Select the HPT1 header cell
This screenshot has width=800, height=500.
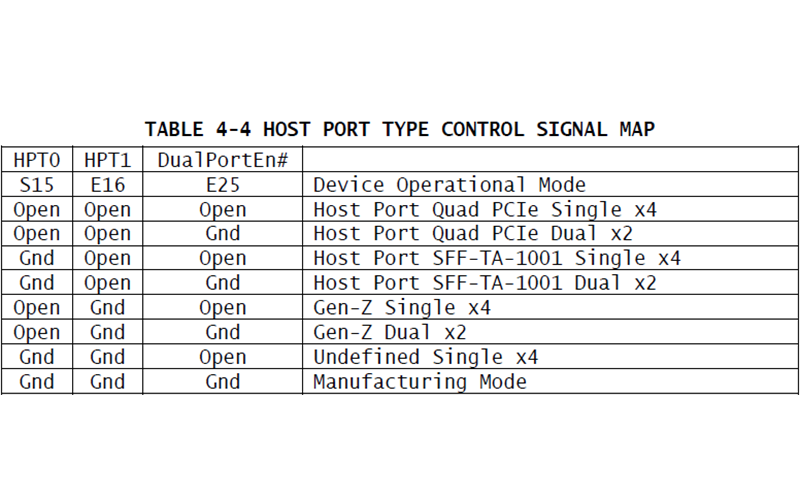[x=108, y=160]
